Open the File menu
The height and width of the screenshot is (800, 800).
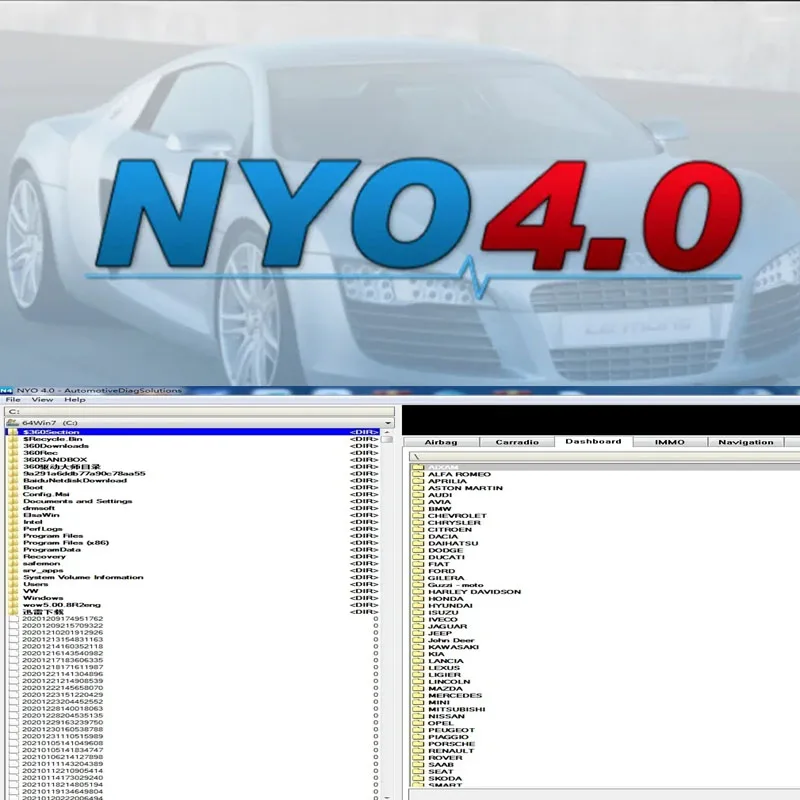point(13,399)
